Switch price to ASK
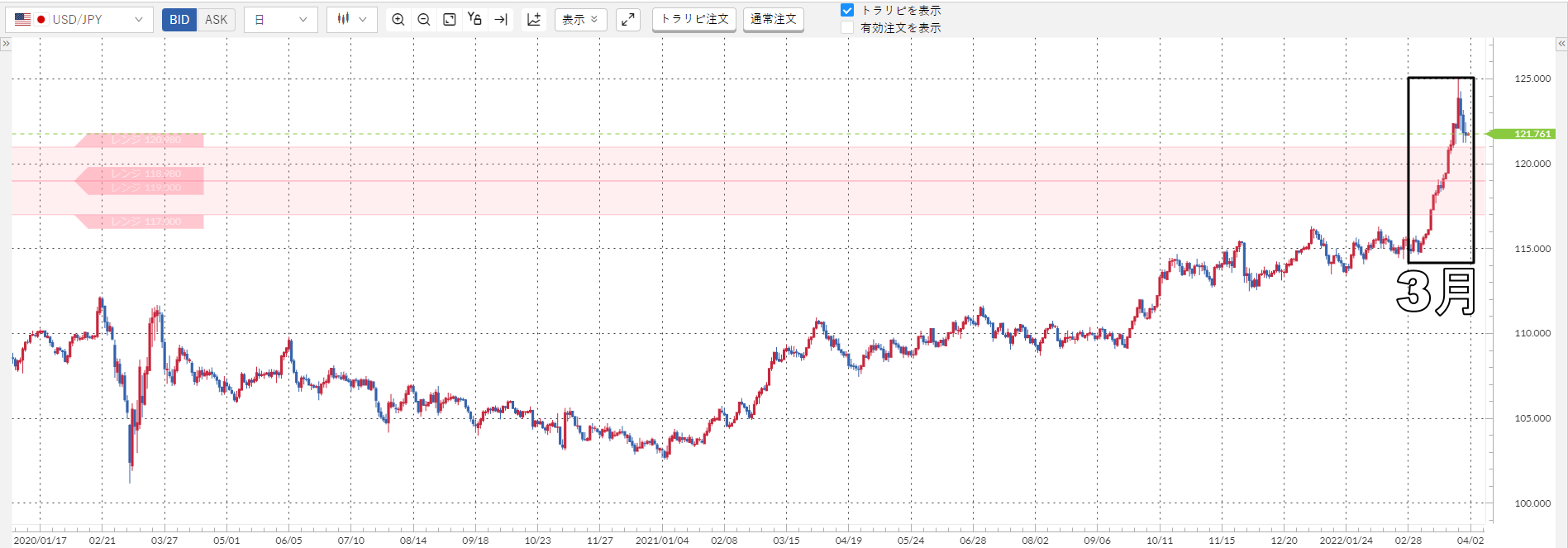The image size is (1568, 548). (x=217, y=19)
